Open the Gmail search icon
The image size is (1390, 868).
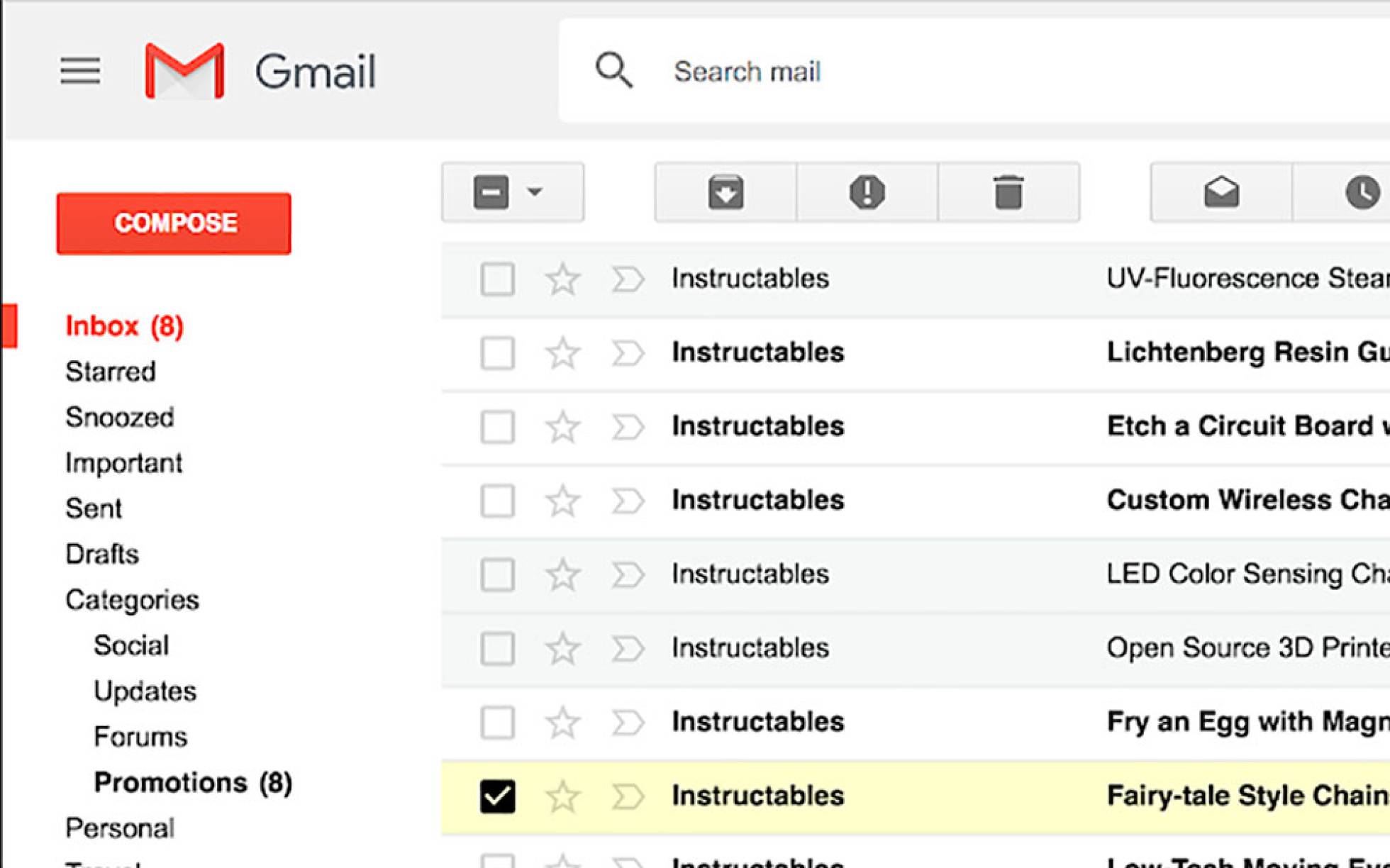click(613, 70)
